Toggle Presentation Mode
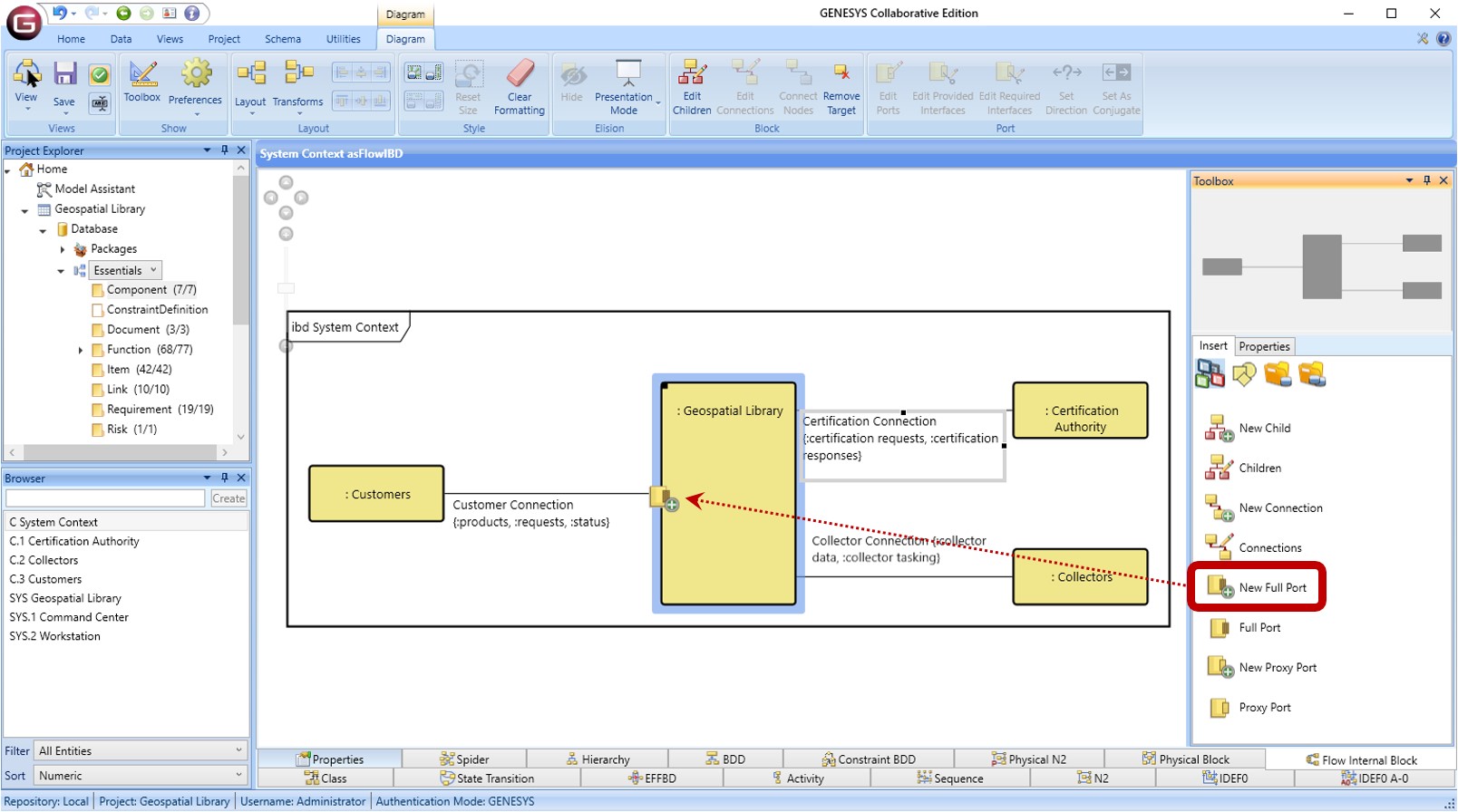 (x=624, y=87)
